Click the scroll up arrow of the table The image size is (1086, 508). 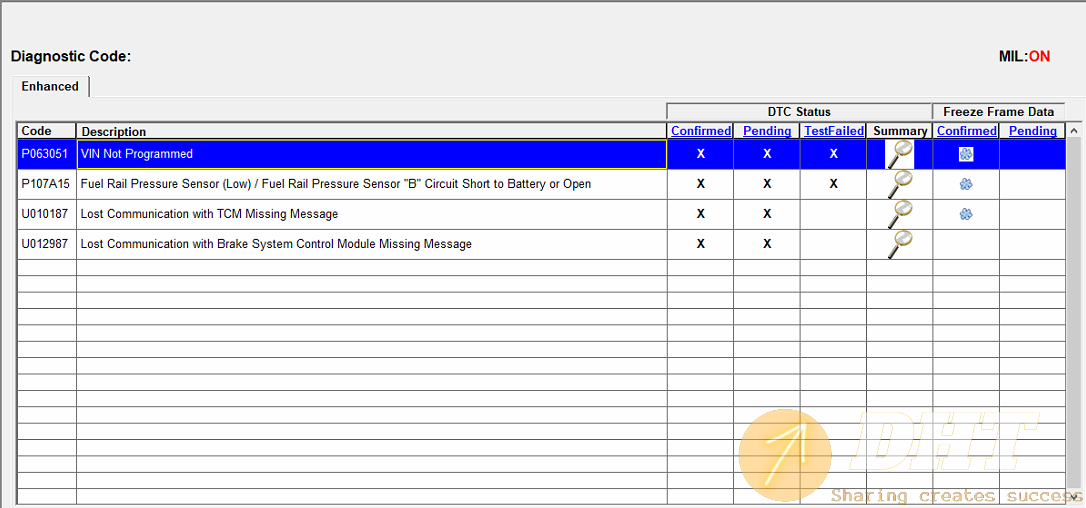tap(1074, 131)
